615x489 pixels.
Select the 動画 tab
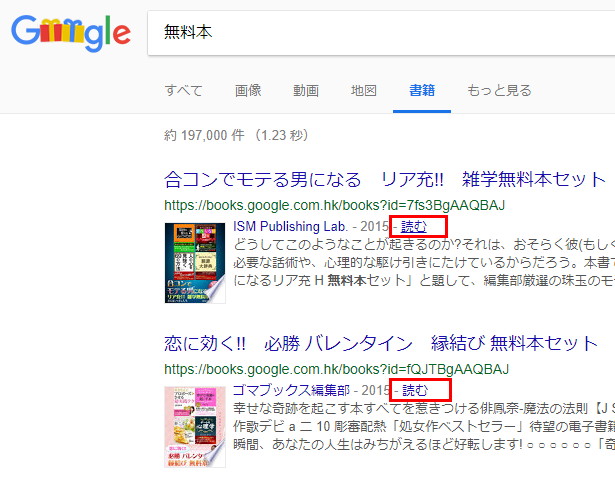click(306, 91)
